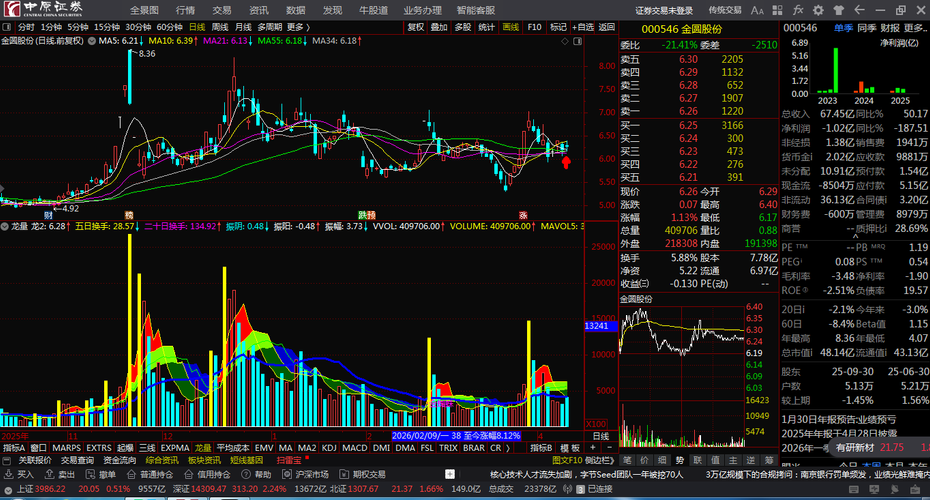930x500 pixels.
Task: Click 证券交易未登录 login button
Action: pyautogui.click(x=664, y=10)
